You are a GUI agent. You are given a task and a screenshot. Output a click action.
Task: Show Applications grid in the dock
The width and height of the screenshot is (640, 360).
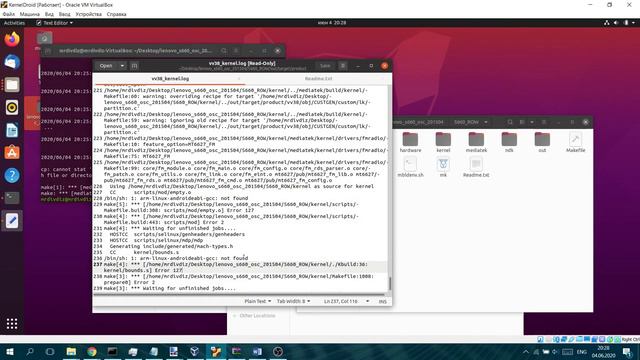pos(12,324)
